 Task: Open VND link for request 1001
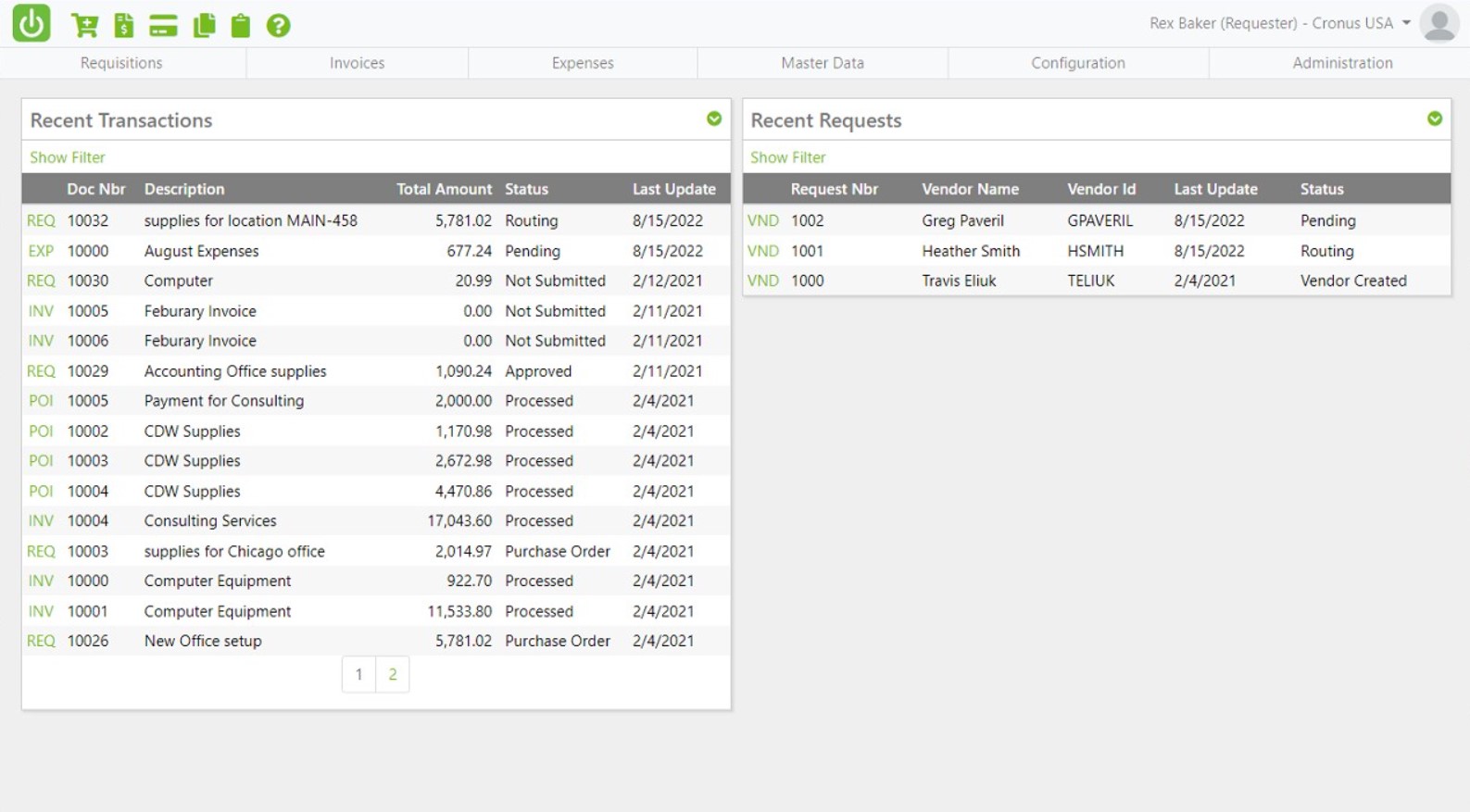click(763, 251)
